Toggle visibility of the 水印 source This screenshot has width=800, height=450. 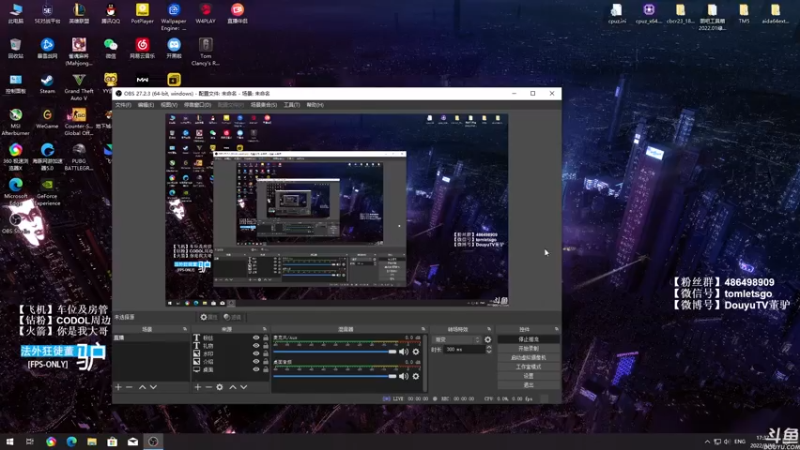256,354
